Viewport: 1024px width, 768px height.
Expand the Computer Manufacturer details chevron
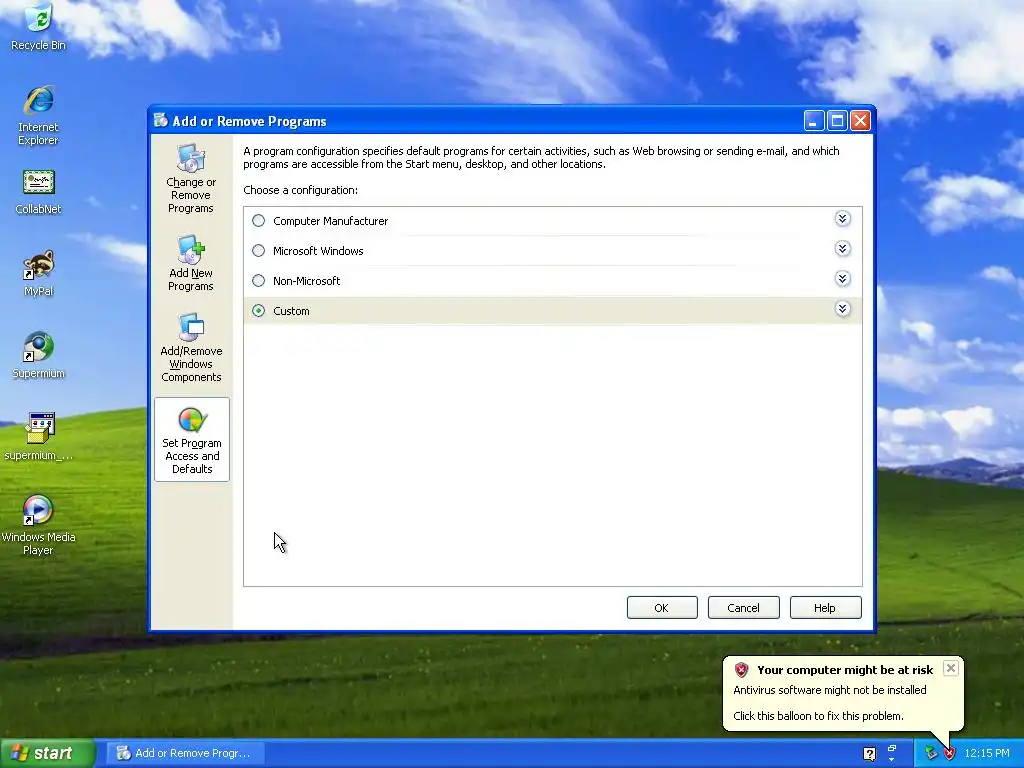click(842, 219)
